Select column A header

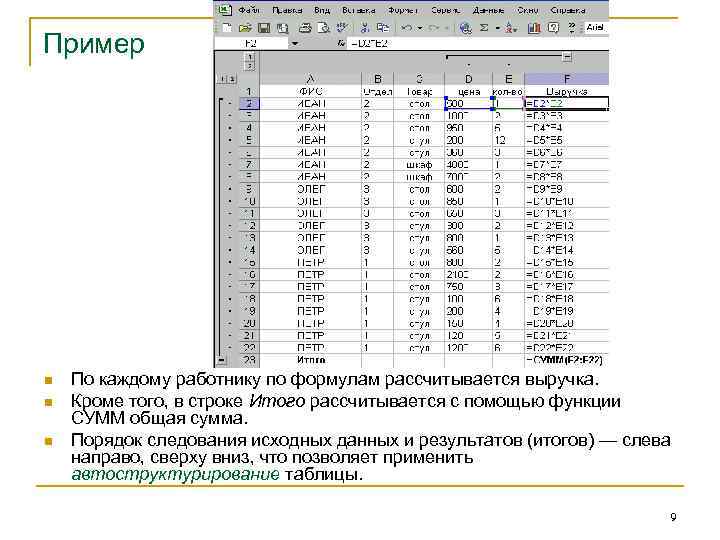[x=310, y=79]
